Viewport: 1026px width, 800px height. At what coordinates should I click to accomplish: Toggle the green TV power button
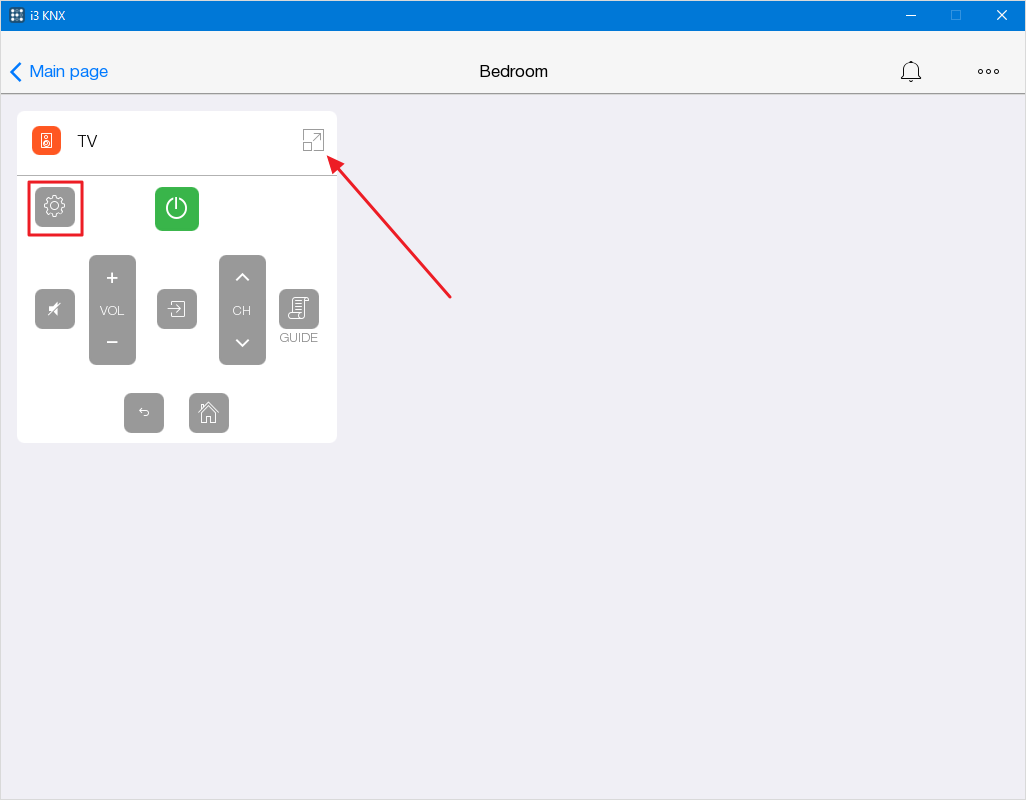click(177, 209)
